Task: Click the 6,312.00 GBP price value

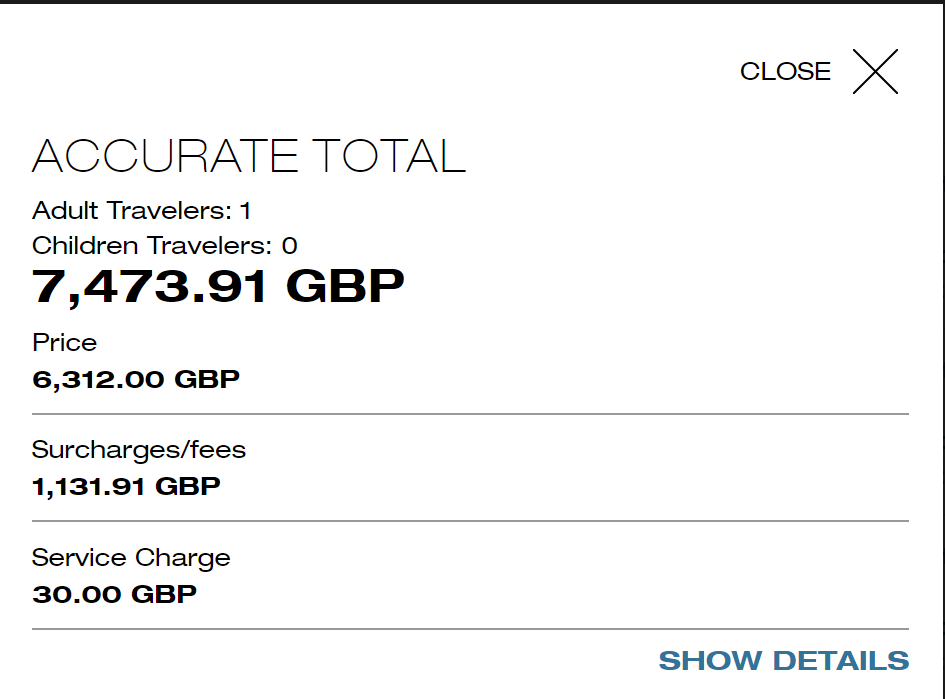Action: (136, 380)
